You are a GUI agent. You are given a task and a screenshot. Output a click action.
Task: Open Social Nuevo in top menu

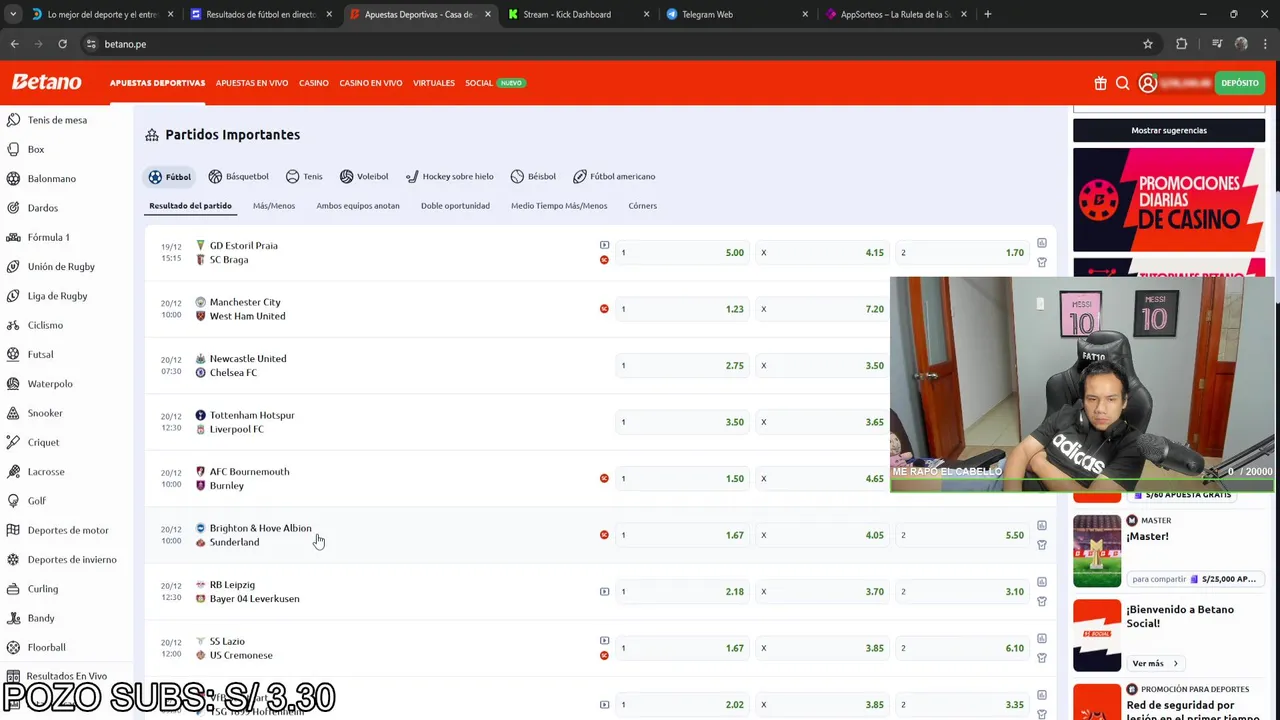(x=495, y=83)
